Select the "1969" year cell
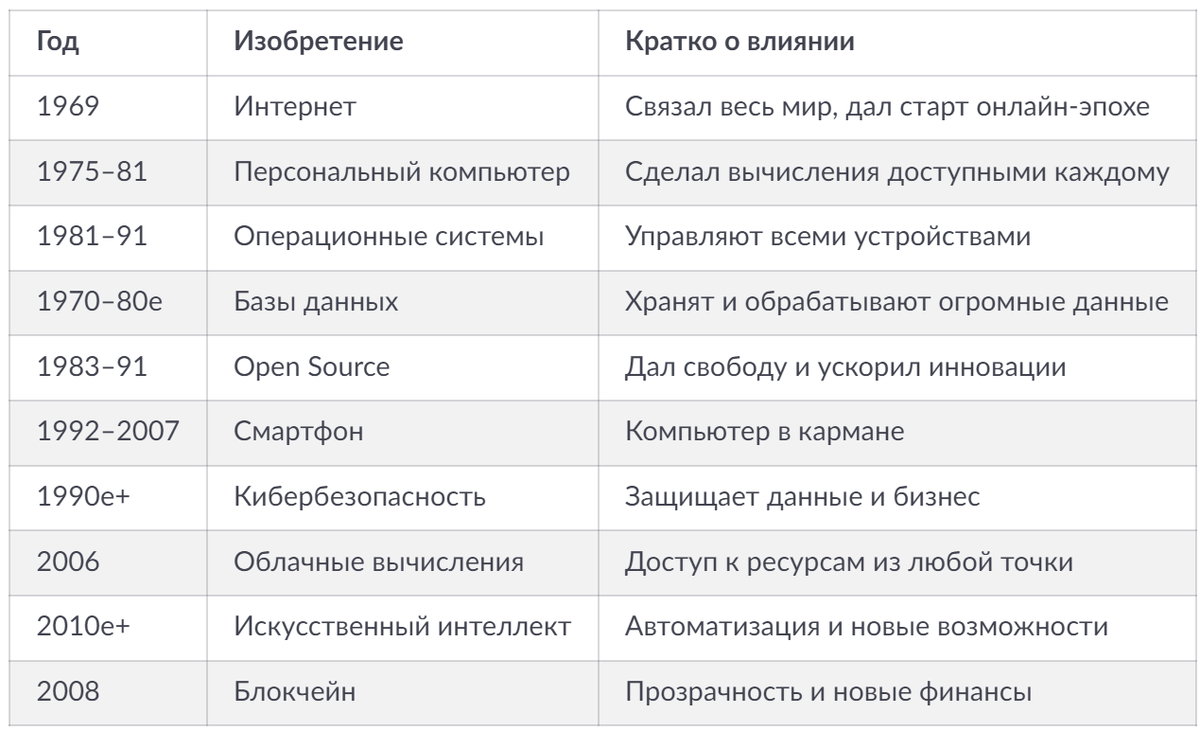1200x731 pixels. click(x=108, y=107)
